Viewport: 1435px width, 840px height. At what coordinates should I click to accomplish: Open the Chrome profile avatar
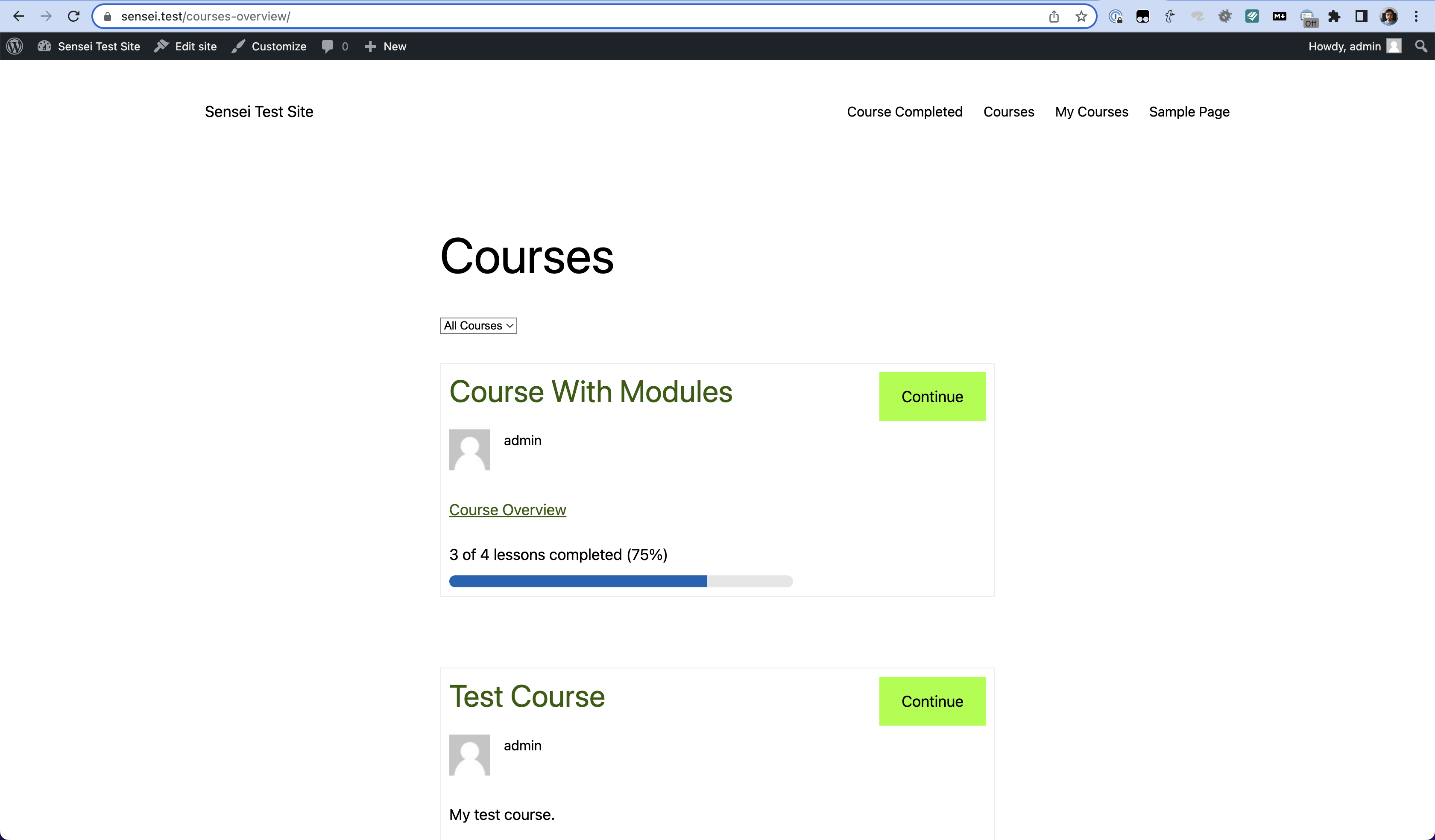(1388, 17)
